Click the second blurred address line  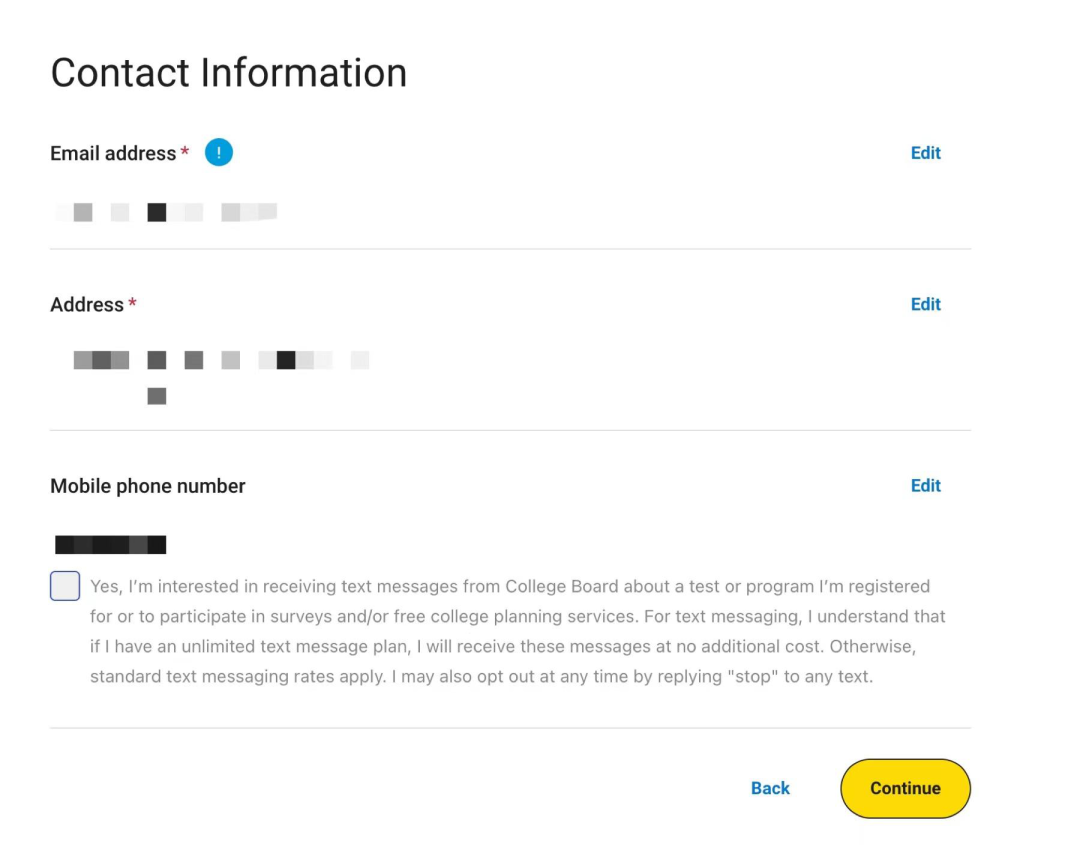(156, 396)
